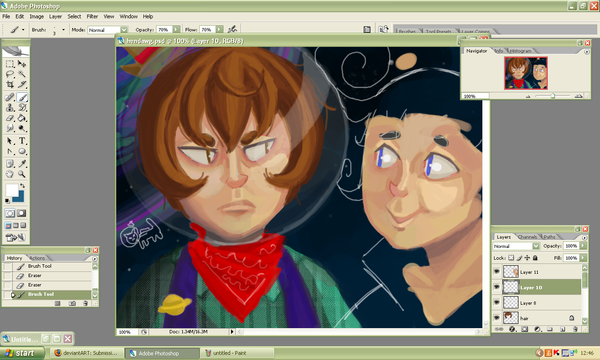600x360 pixels.
Task: Toggle visibility of the hair layer
Action: coord(497,318)
